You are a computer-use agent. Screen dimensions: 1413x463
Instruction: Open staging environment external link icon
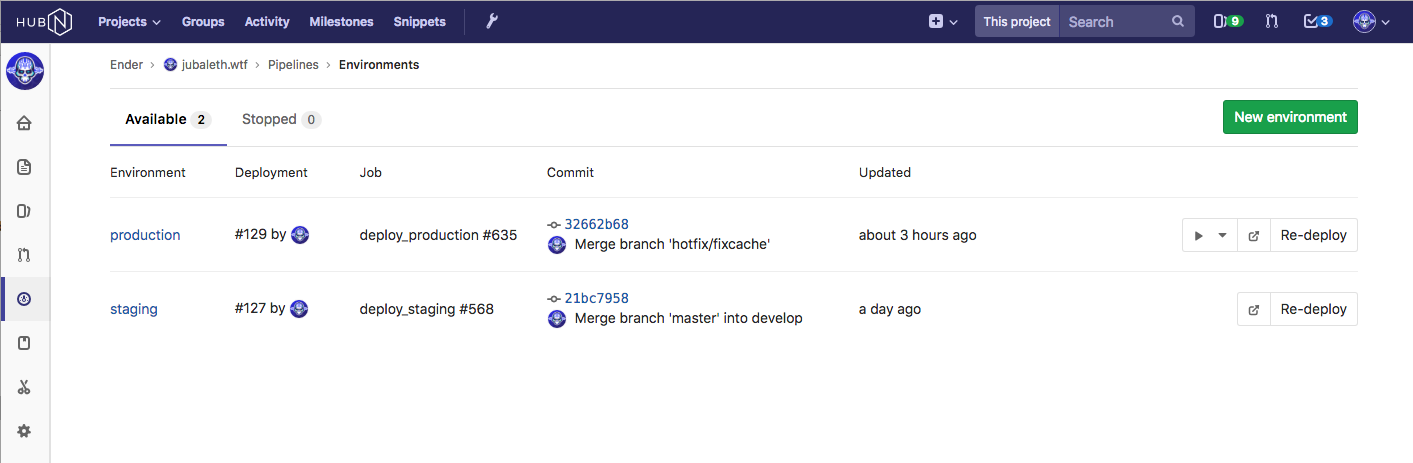tap(1254, 310)
